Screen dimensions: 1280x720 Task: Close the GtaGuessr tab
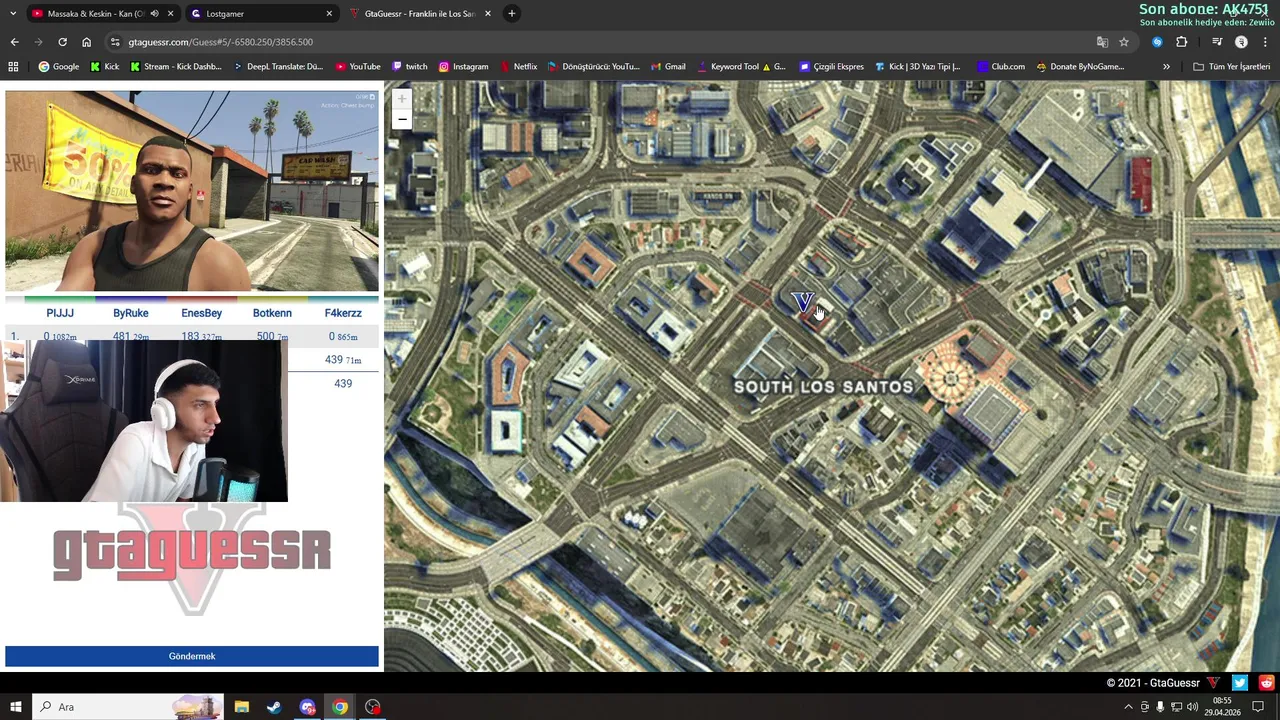(x=488, y=14)
